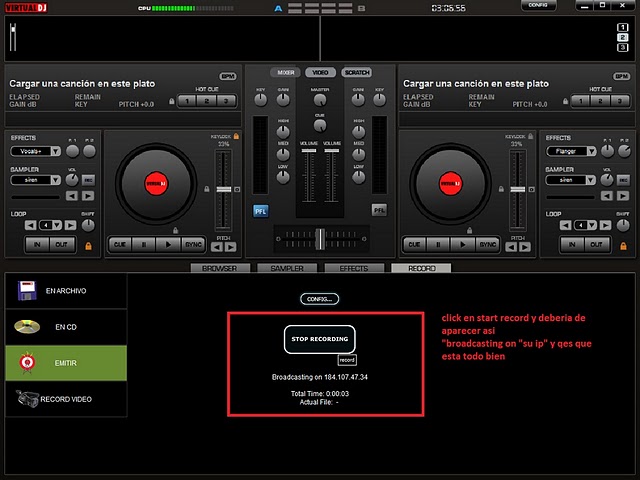Halve left deck loop length arrow

tap(30, 225)
